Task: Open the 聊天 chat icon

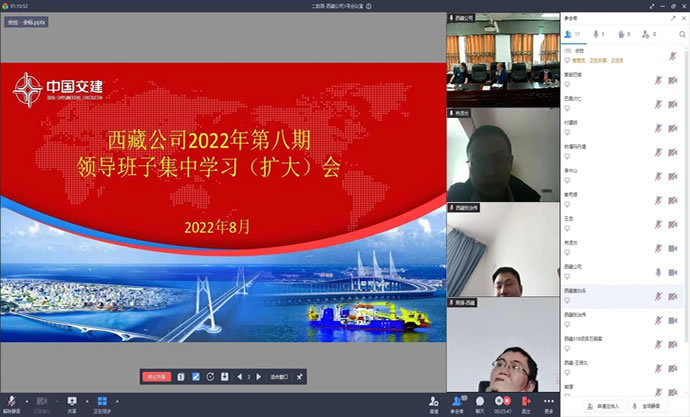Action: click(x=480, y=399)
